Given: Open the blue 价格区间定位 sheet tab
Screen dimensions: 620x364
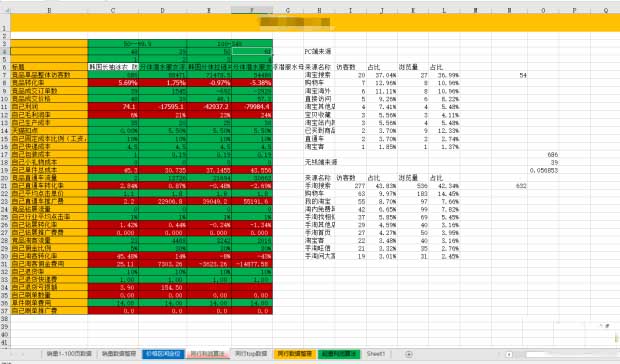Looking at the screenshot, I should tap(163, 354).
